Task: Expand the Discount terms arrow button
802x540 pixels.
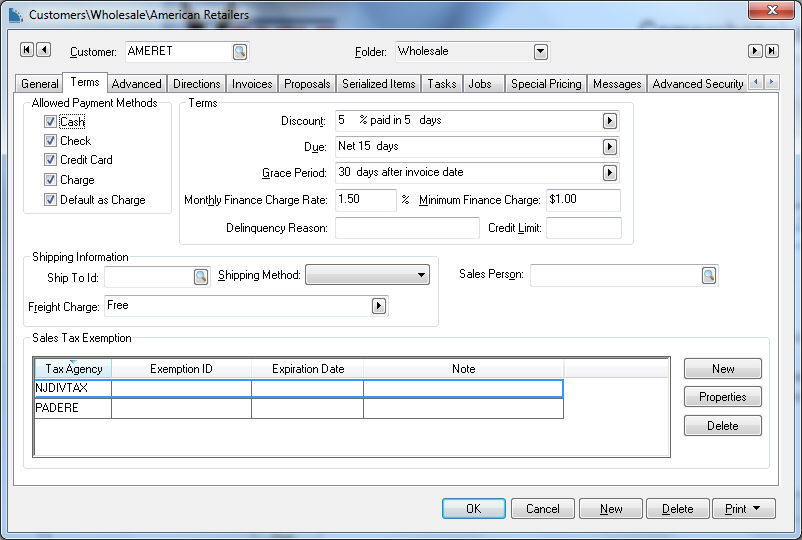Action: pyautogui.click(x=609, y=121)
